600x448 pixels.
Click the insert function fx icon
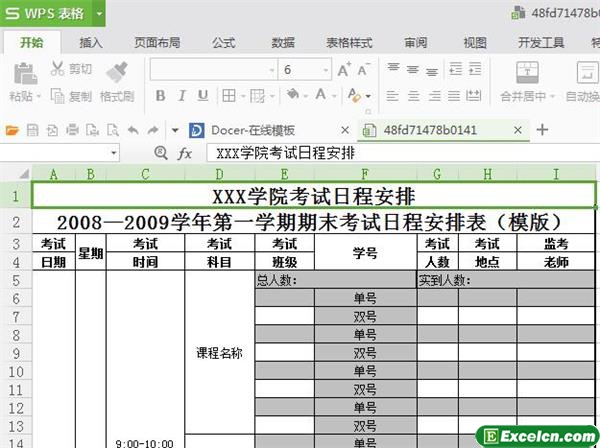click(x=184, y=153)
